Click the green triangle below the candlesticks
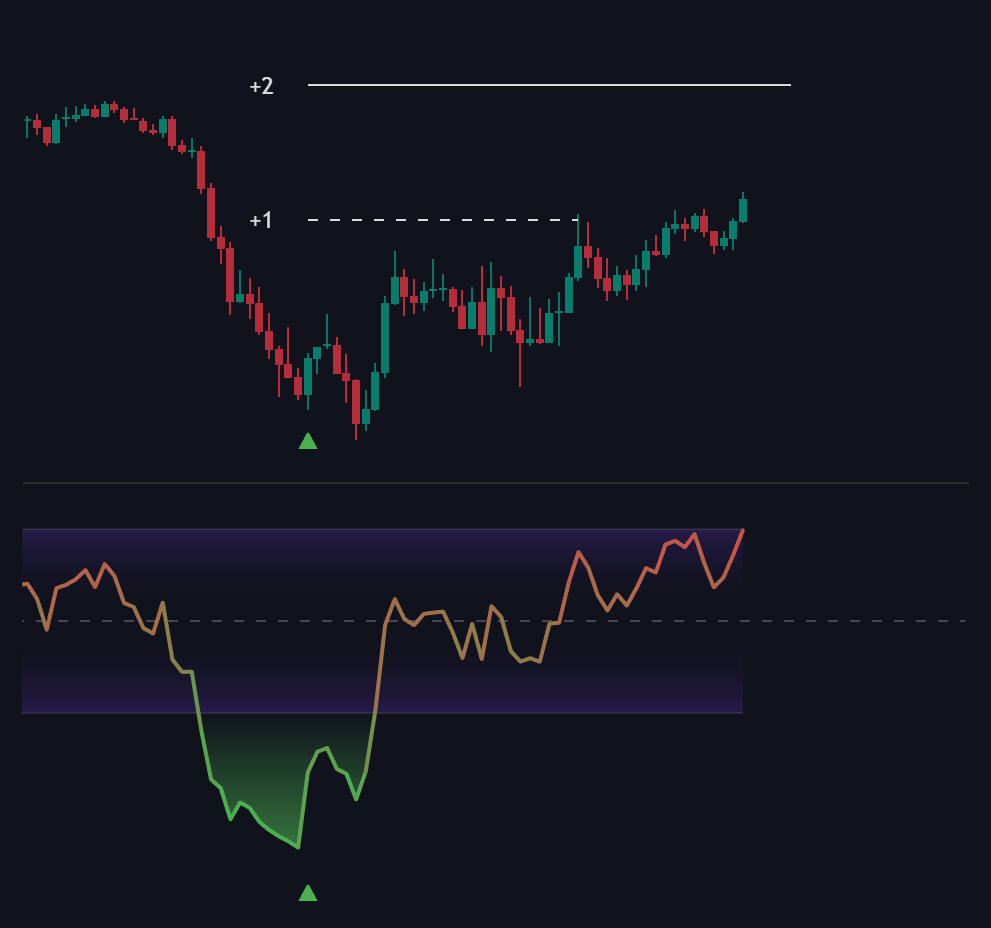This screenshot has width=991, height=928. [308, 441]
